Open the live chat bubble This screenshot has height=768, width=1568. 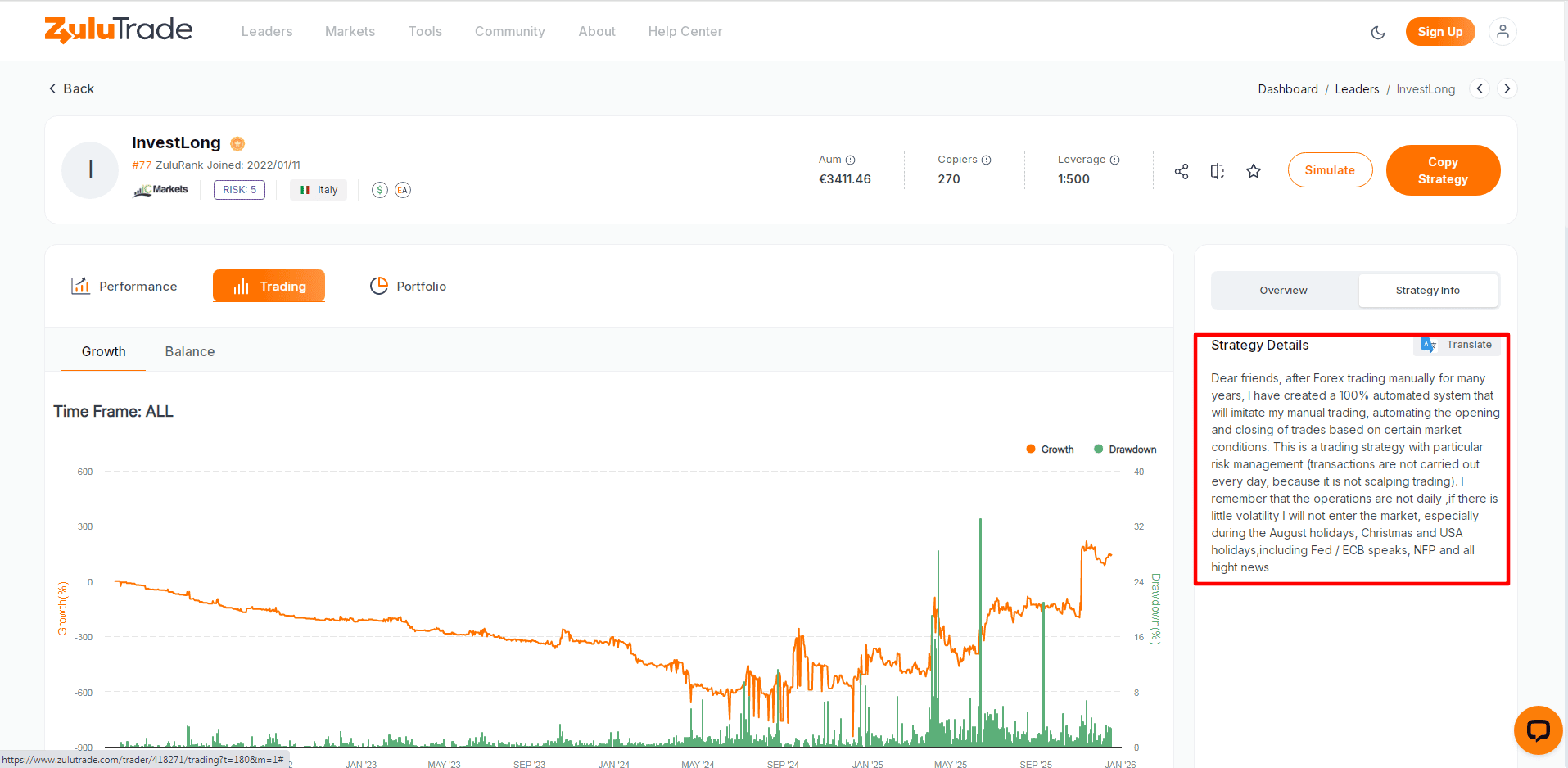coord(1538,730)
